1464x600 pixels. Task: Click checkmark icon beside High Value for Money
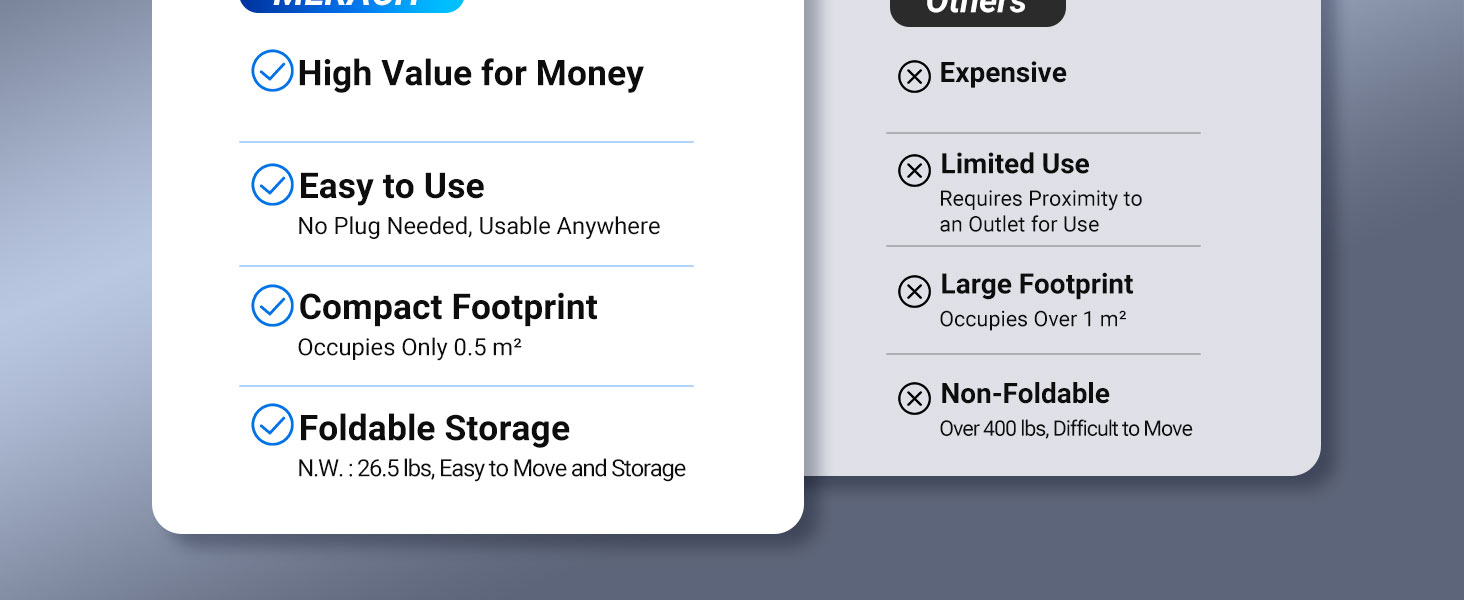point(272,71)
